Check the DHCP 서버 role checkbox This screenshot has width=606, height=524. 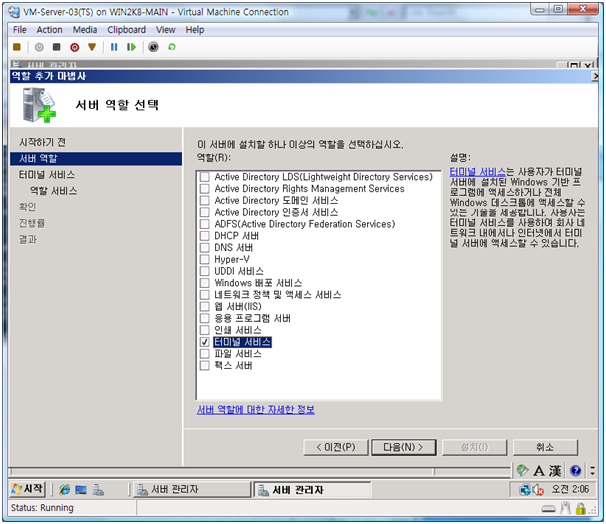[204, 236]
